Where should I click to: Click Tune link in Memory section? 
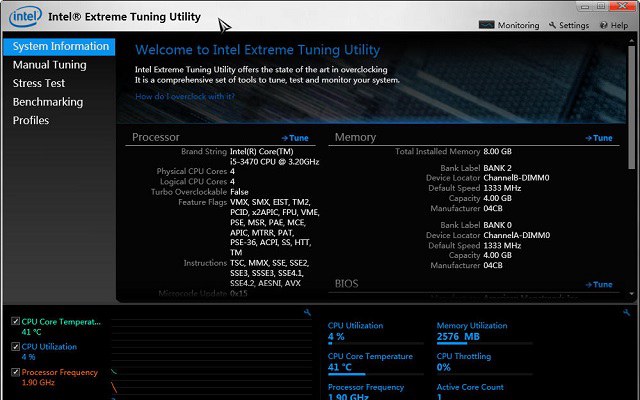pos(599,138)
